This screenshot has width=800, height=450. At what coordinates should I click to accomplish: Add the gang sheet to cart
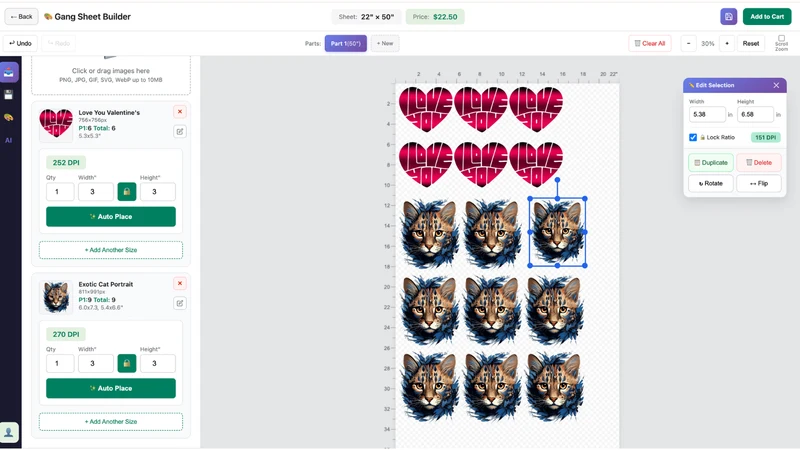[767, 17]
